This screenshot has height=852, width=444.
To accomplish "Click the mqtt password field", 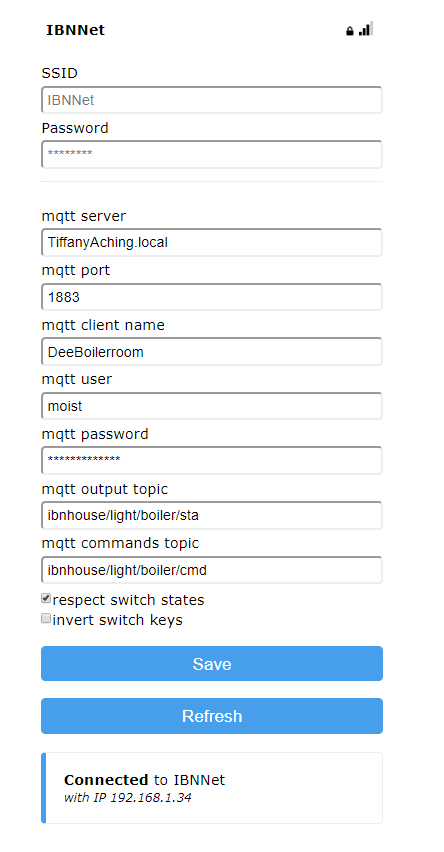I will click(x=212, y=460).
